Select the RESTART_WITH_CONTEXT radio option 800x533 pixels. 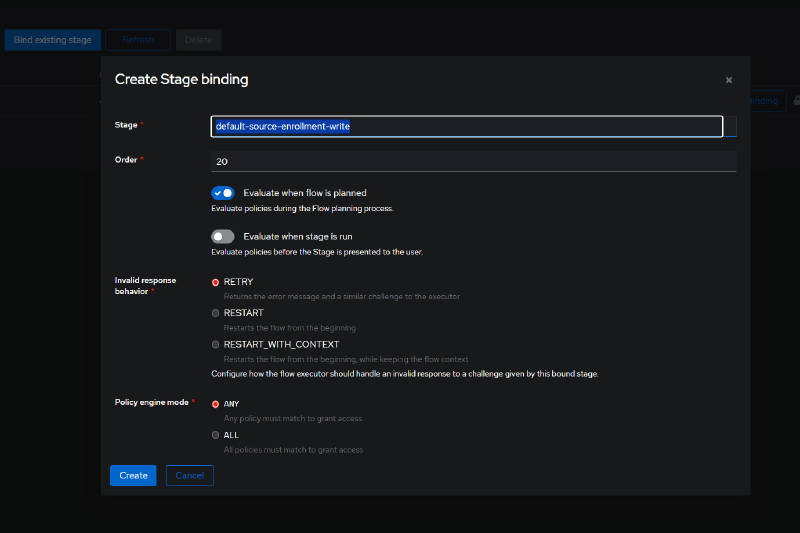215,345
